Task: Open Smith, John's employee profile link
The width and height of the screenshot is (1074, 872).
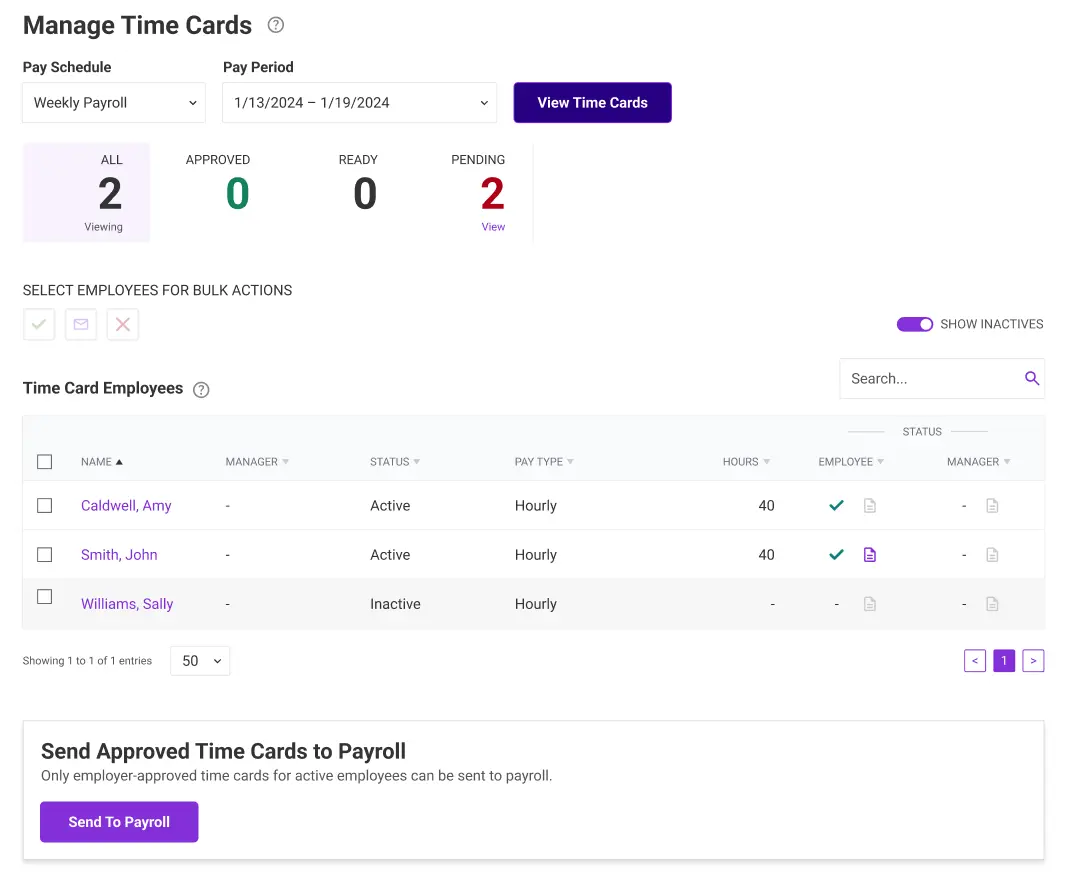Action: coord(119,554)
